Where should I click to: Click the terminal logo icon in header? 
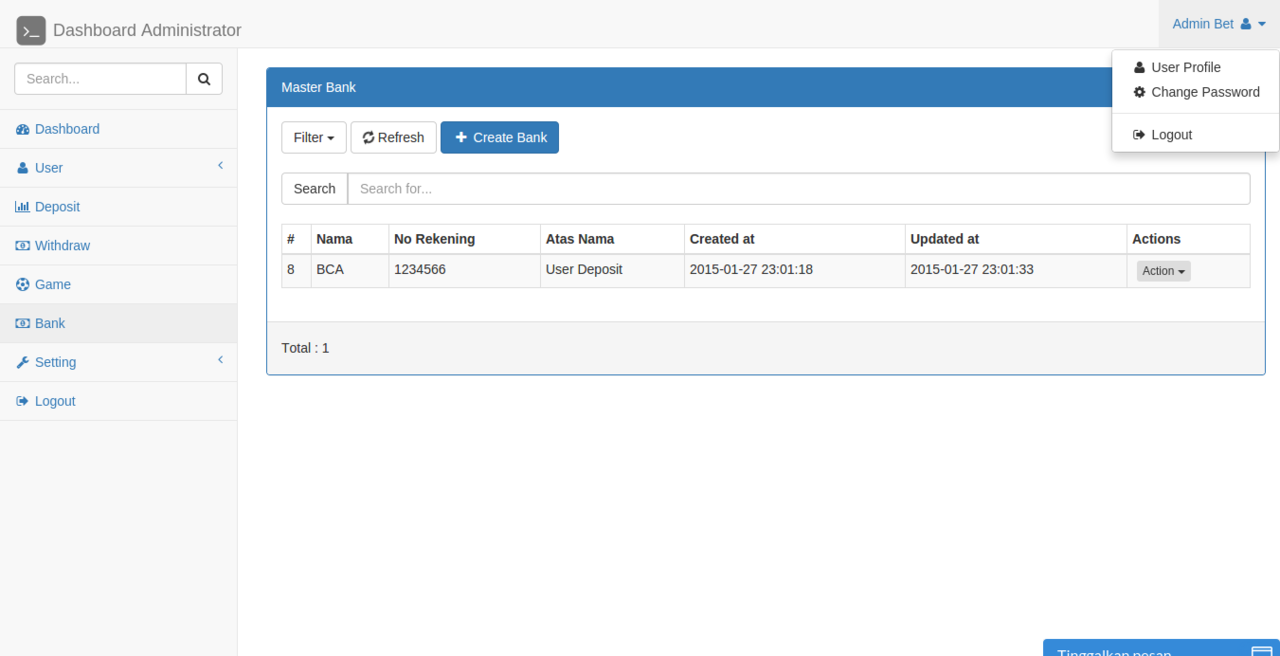(31, 31)
